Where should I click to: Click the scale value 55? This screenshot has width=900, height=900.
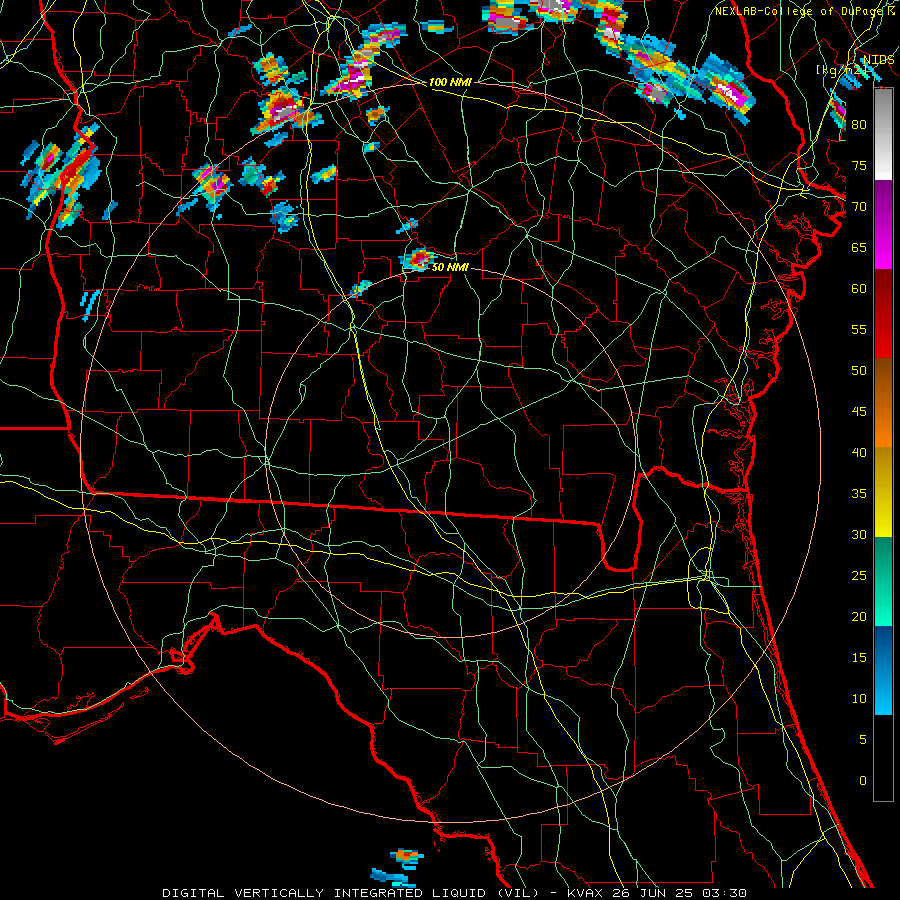tap(859, 329)
